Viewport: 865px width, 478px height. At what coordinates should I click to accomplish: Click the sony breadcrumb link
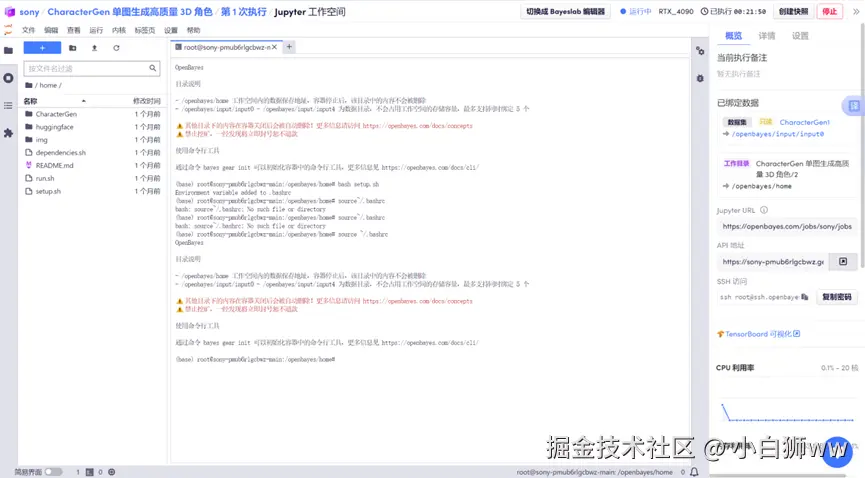click(x=29, y=12)
